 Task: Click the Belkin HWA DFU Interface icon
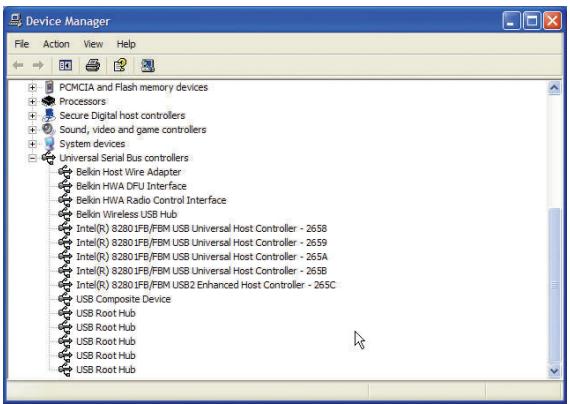click(65, 186)
